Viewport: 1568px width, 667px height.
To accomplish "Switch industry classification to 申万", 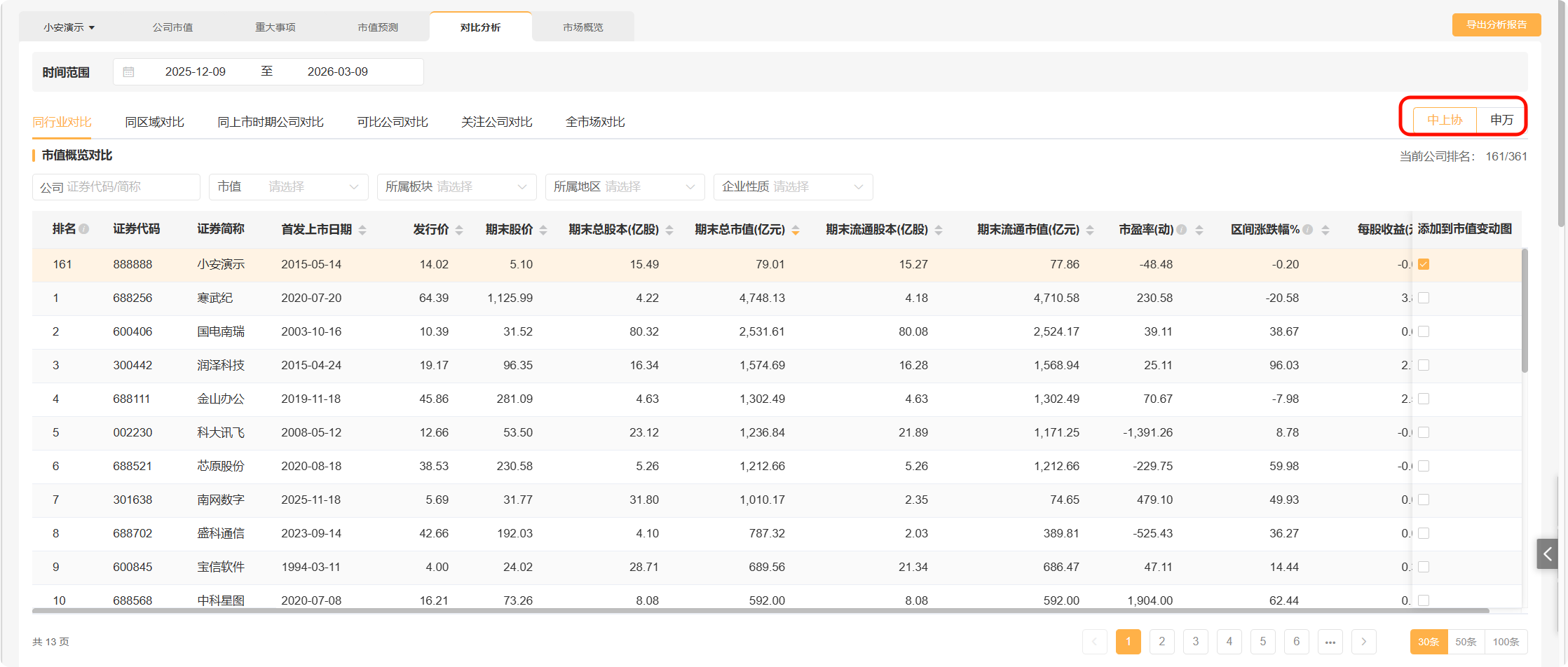I will 1501,120.
